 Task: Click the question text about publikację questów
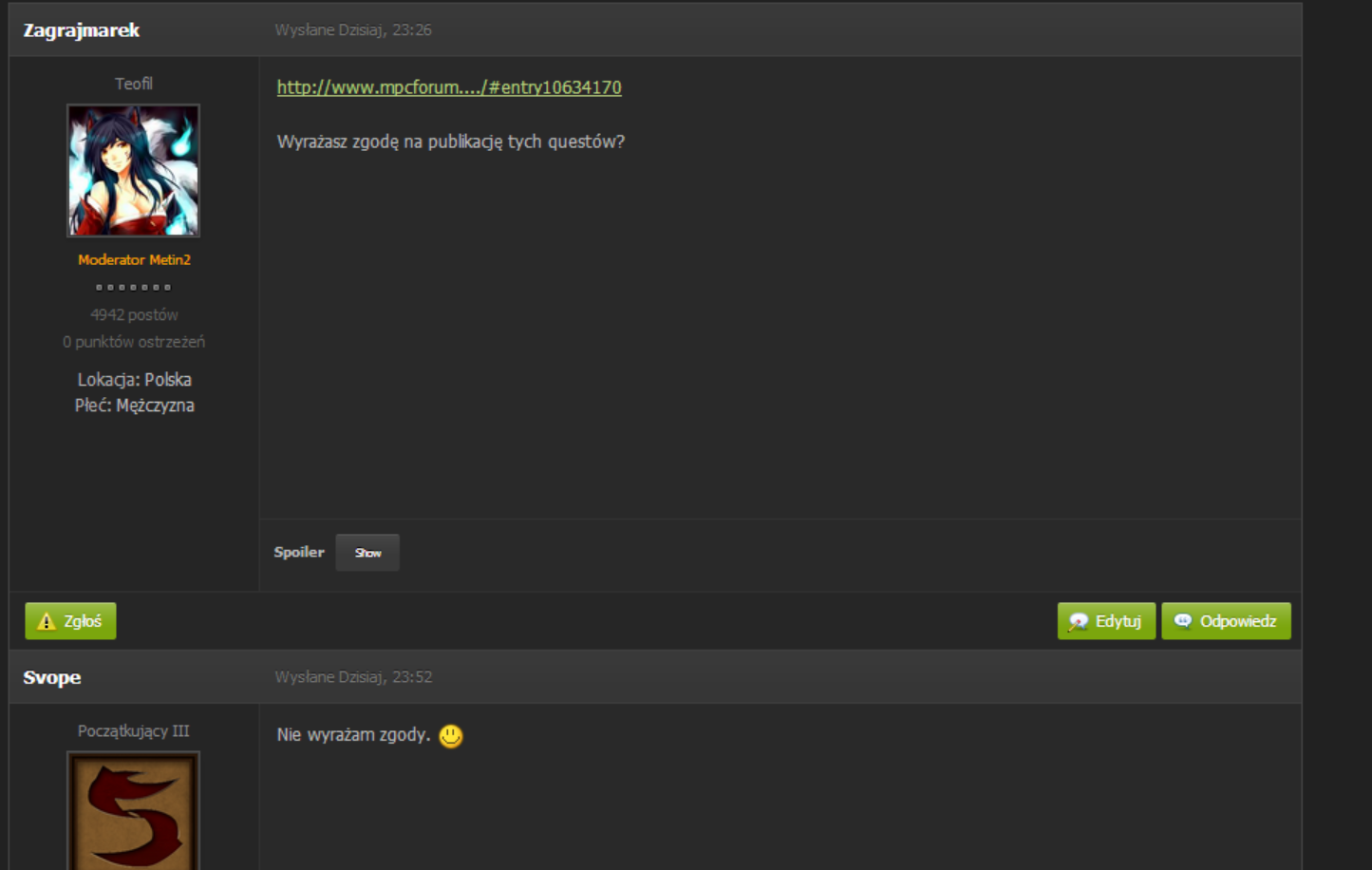pyautogui.click(x=450, y=142)
